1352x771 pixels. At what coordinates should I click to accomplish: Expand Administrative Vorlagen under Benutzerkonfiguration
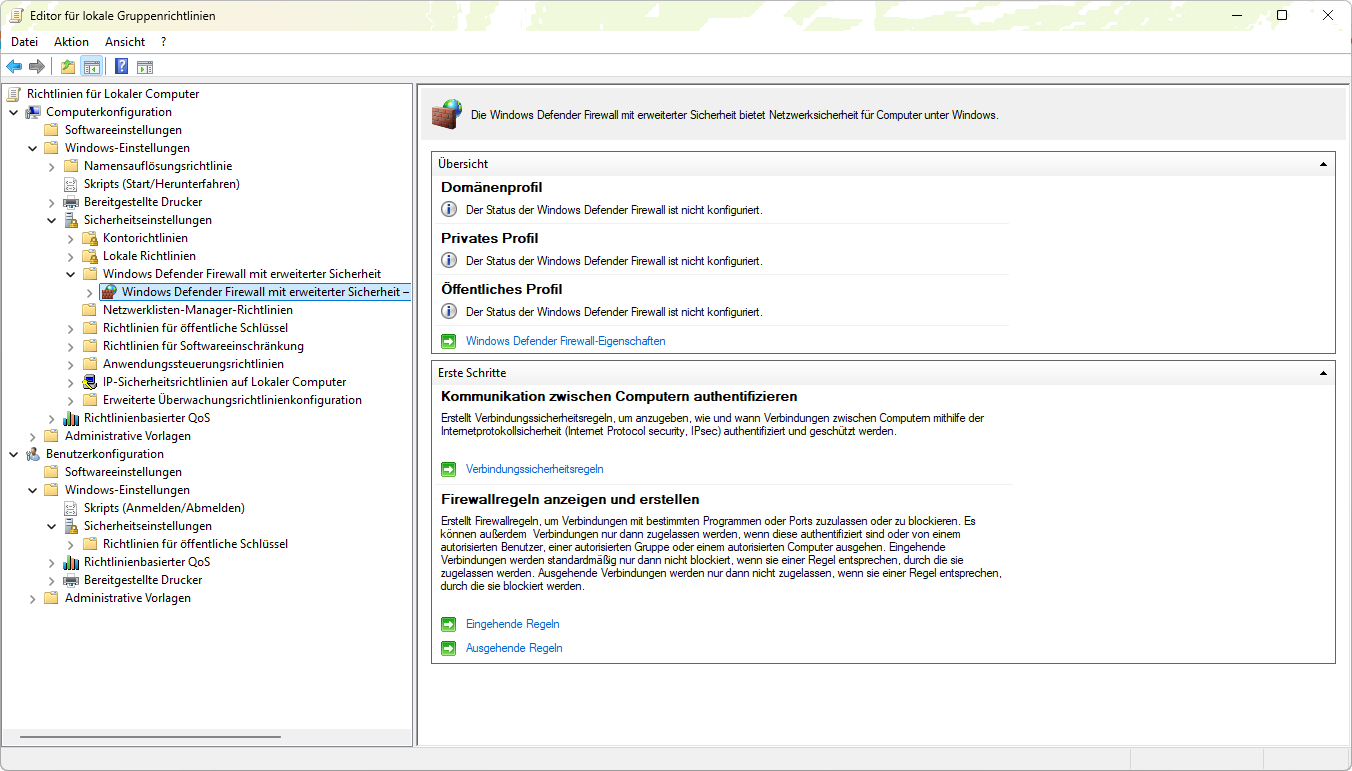(32, 598)
